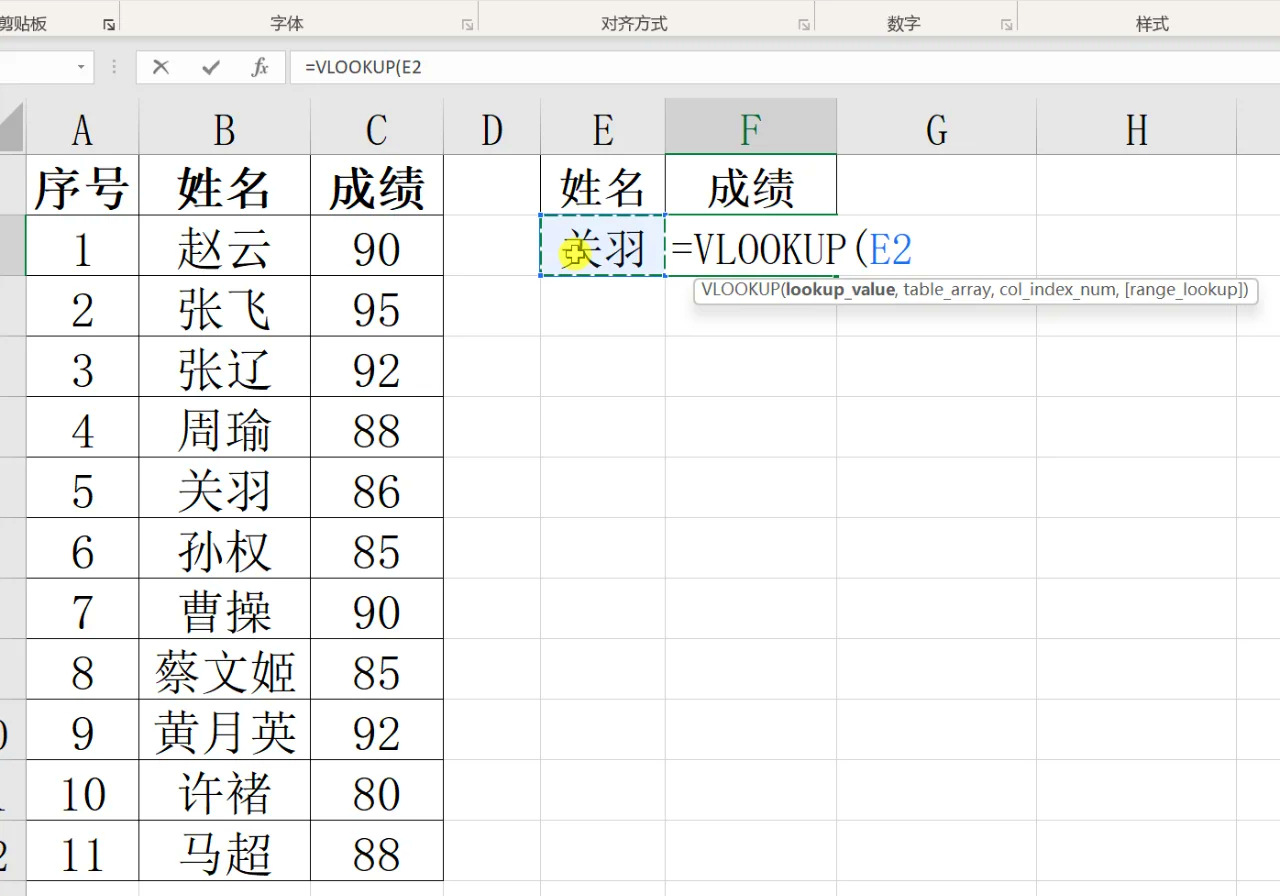Click col_index_num in the VLOOKUP tooltip

(1058, 290)
